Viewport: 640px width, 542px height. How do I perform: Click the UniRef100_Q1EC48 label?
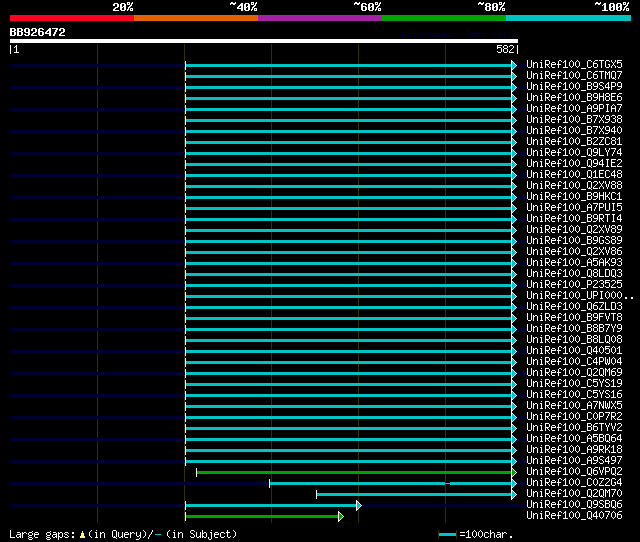click(574, 174)
